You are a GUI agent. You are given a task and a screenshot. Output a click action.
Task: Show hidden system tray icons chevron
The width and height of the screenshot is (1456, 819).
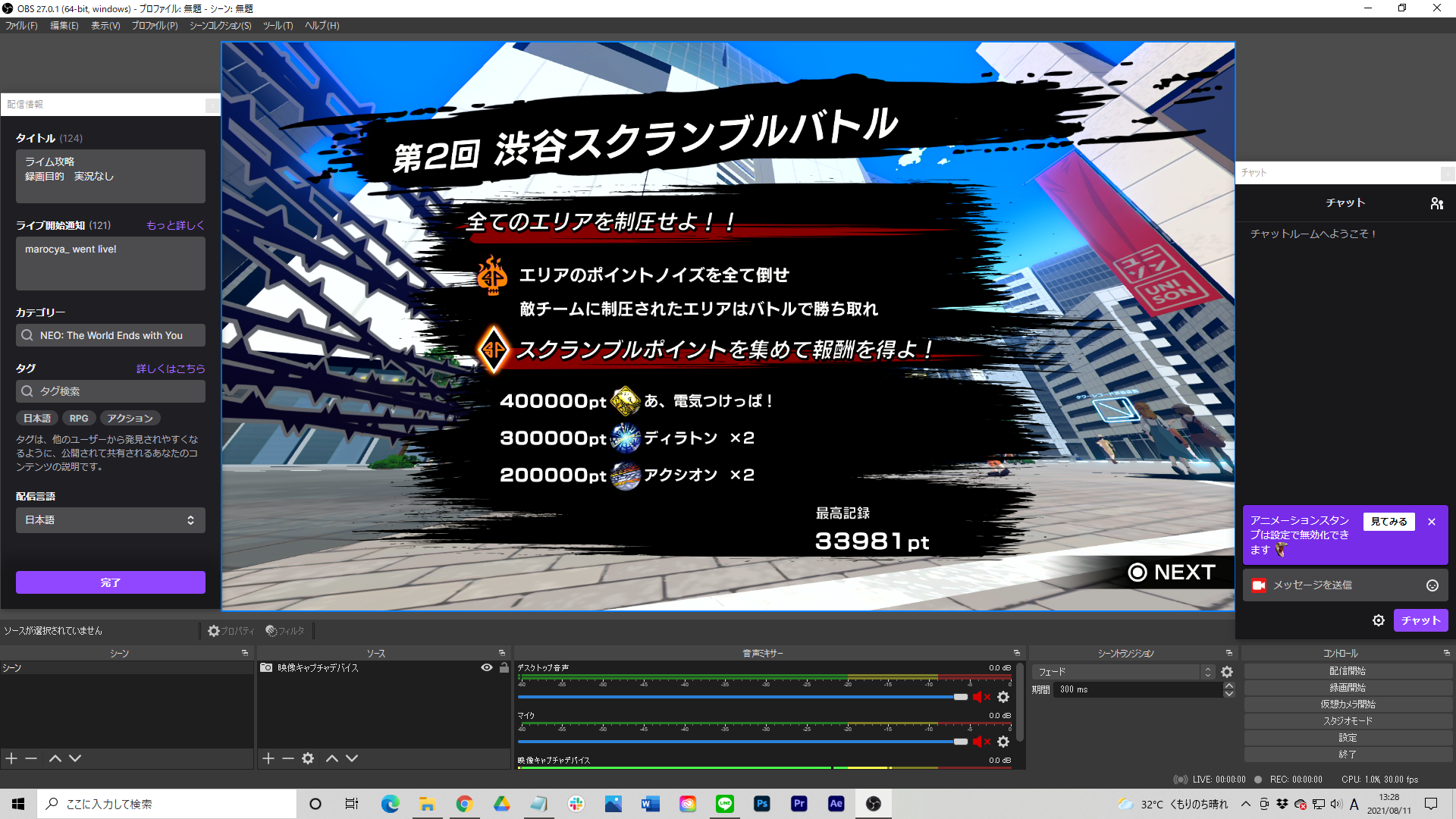[1246, 804]
